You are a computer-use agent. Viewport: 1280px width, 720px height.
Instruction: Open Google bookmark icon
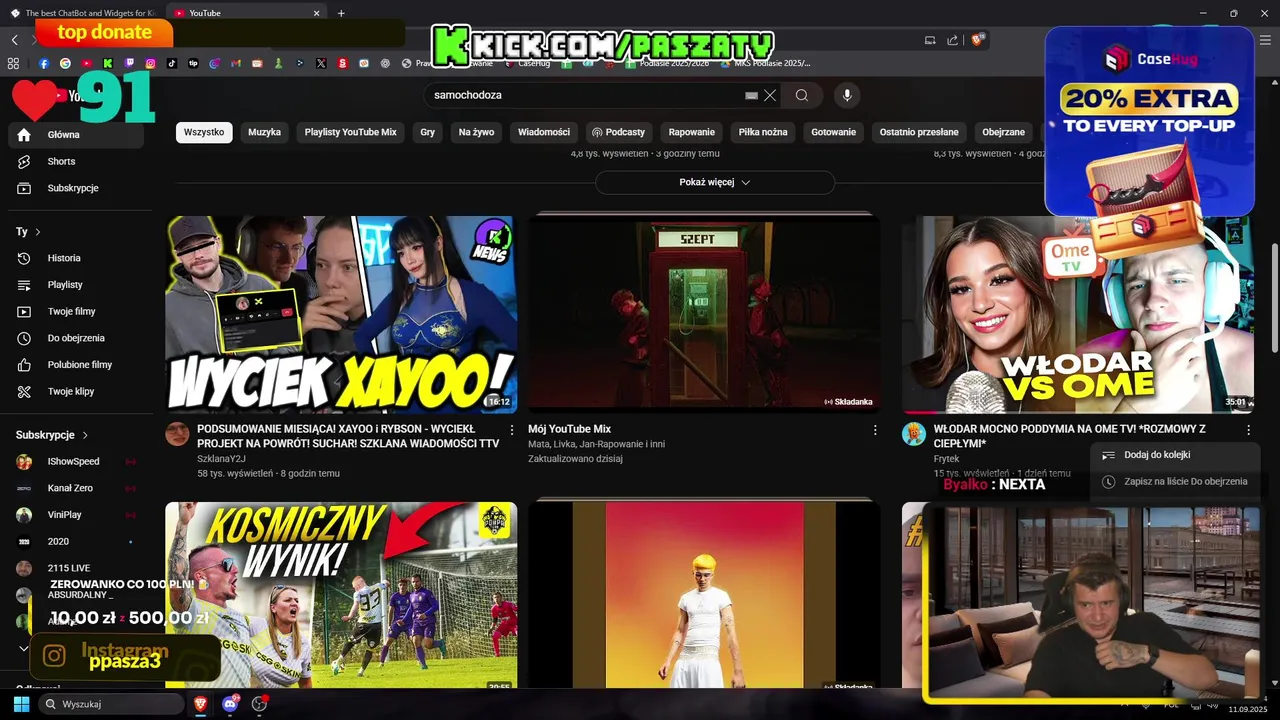click(65, 63)
